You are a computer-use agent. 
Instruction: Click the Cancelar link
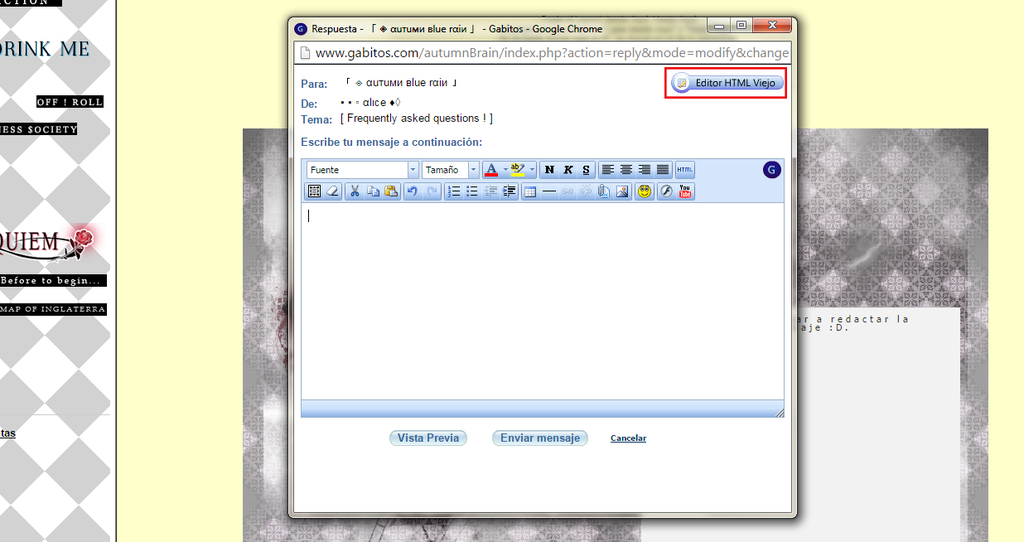coord(628,438)
